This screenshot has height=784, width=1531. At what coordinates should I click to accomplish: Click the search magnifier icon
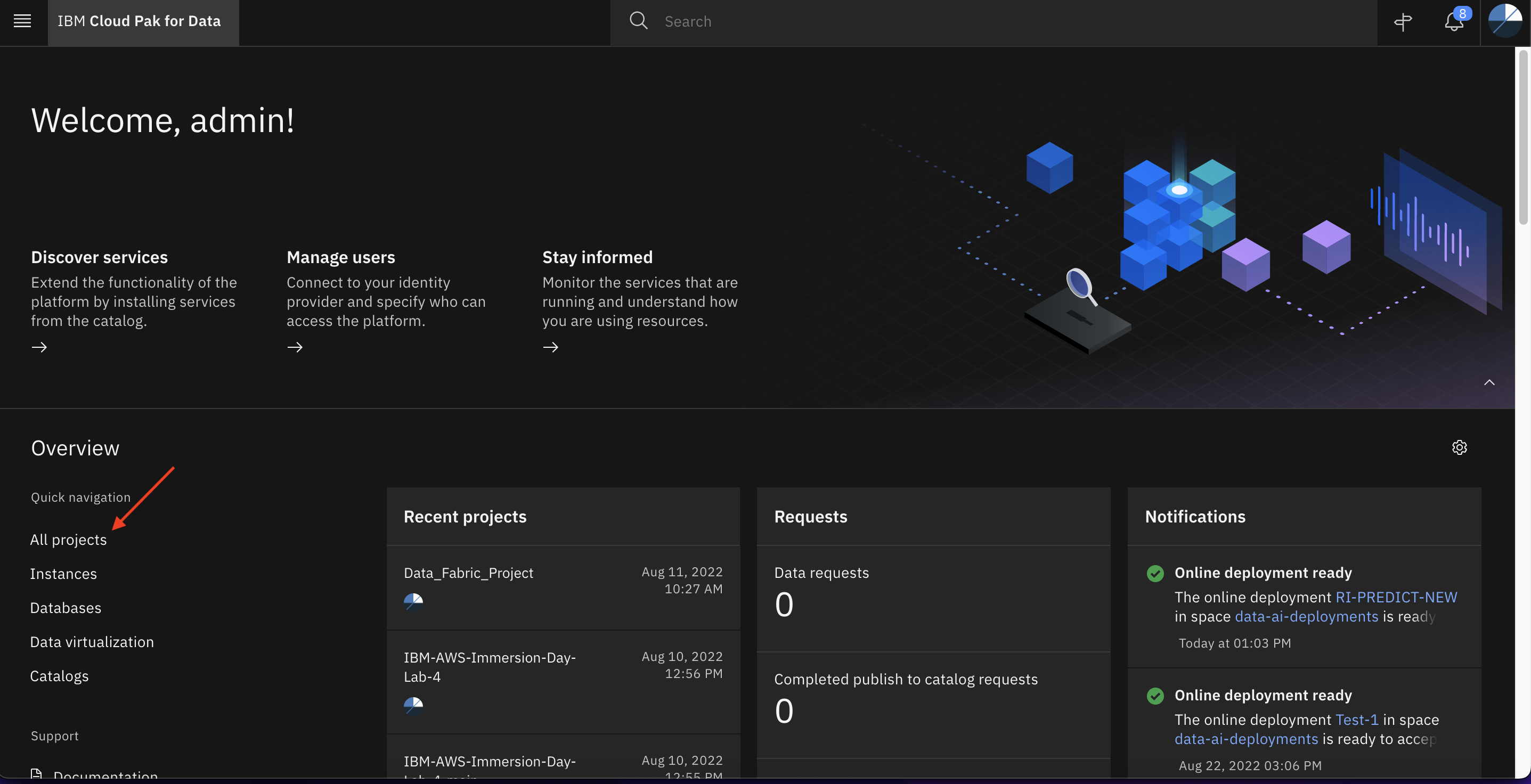[x=638, y=21]
